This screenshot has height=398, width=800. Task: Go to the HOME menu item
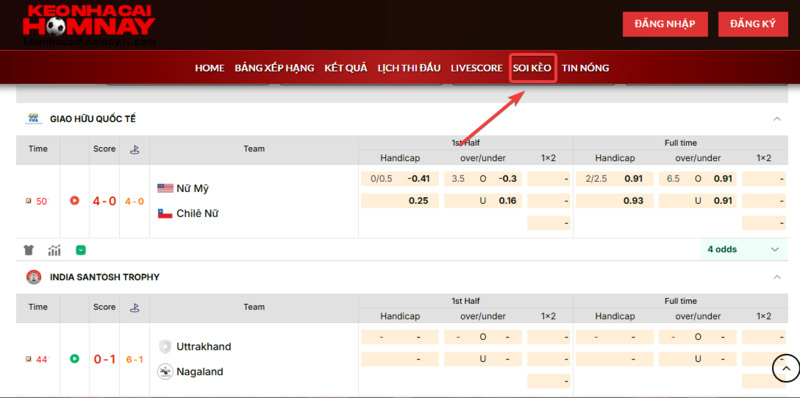coord(210,68)
